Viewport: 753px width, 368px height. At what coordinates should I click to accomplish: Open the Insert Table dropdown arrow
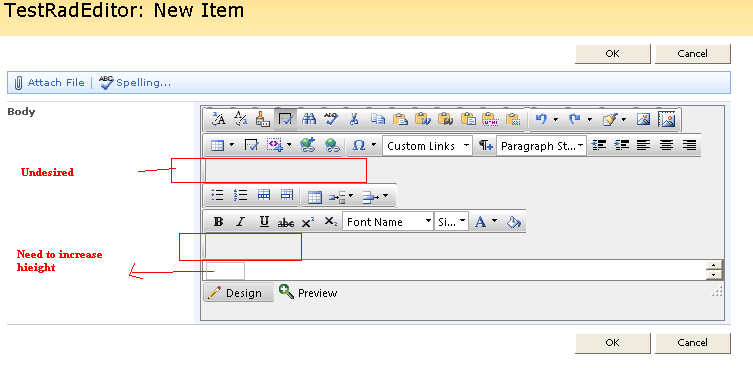coord(232,146)
